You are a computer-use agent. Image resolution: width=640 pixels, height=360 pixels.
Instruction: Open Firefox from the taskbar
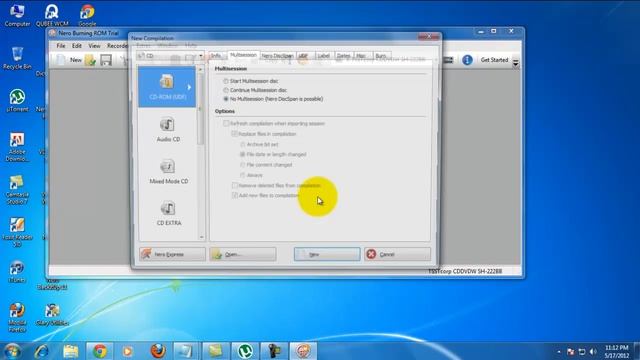coord(158,351)
